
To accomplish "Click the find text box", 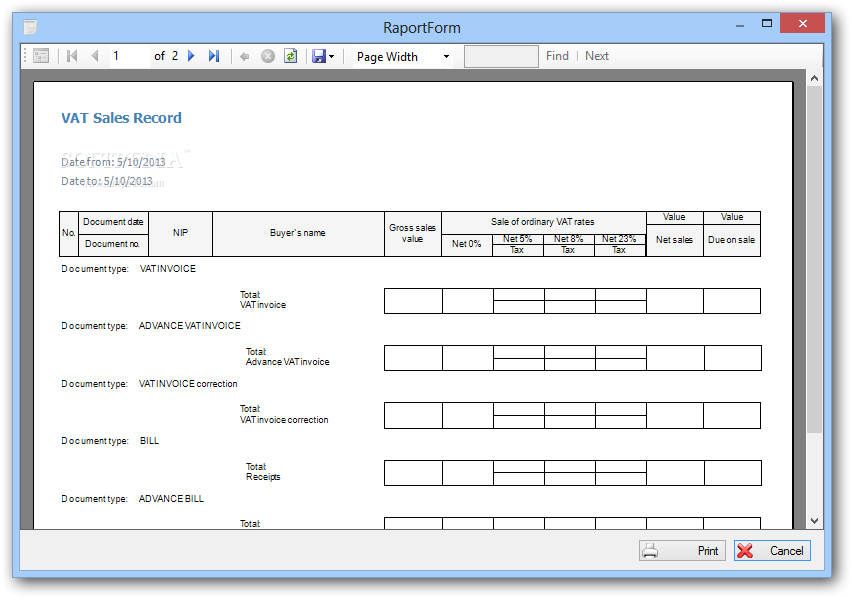I will 501,56.
